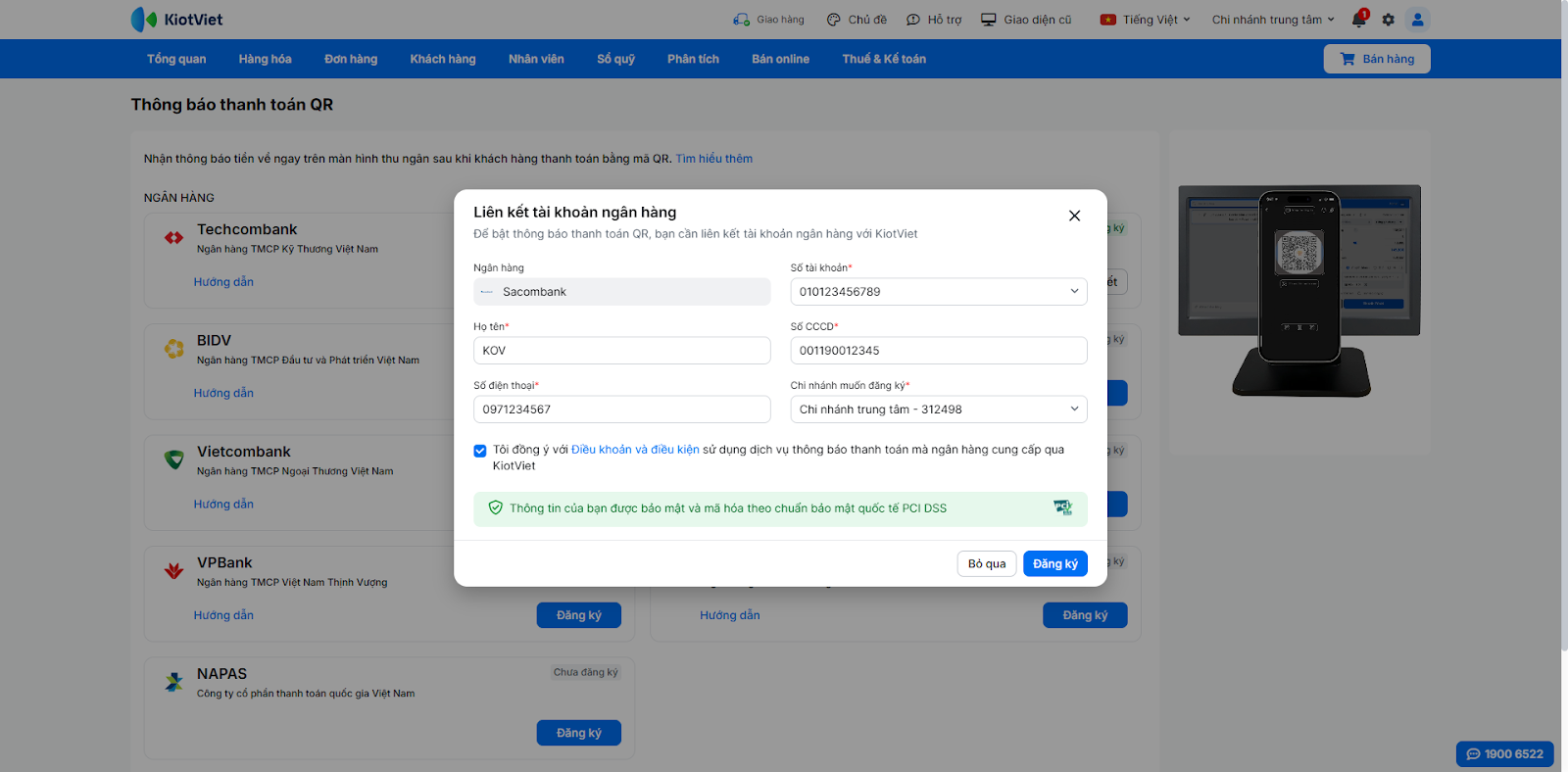This screenshot has width=1568, height=772.
Task: Click the green security shield icon
Action: [495, 507]
